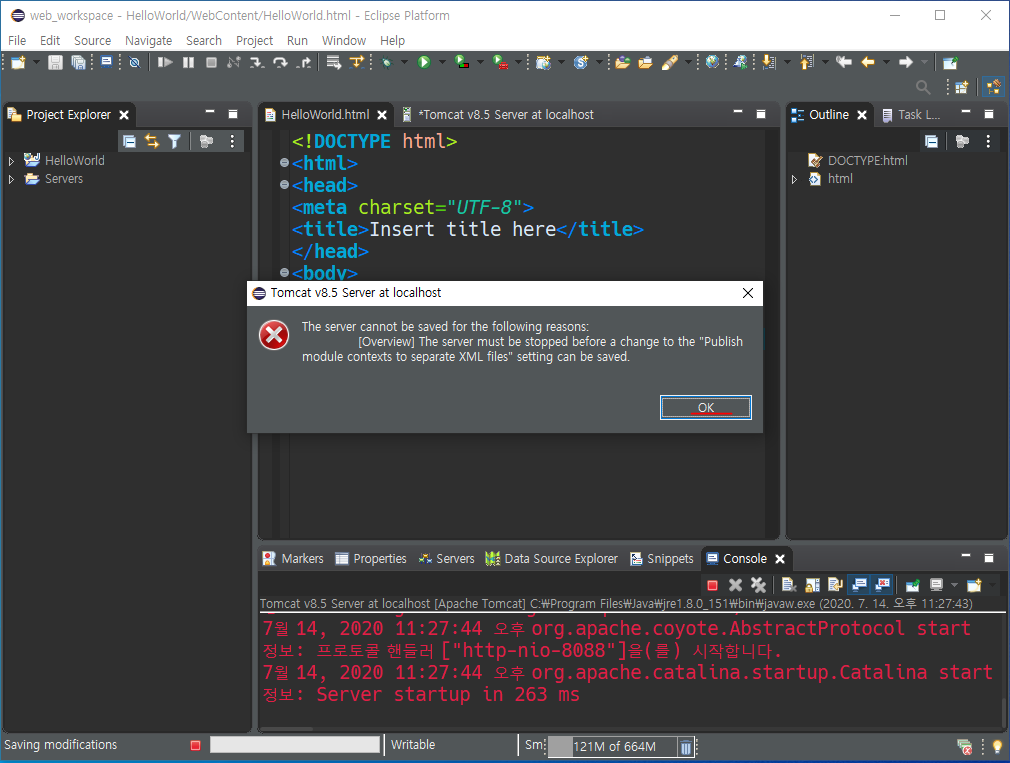Expand the Servers folder node
The height and width of the screenshot is (763, 1010).
pyautogui.click(x=11, y=179)
